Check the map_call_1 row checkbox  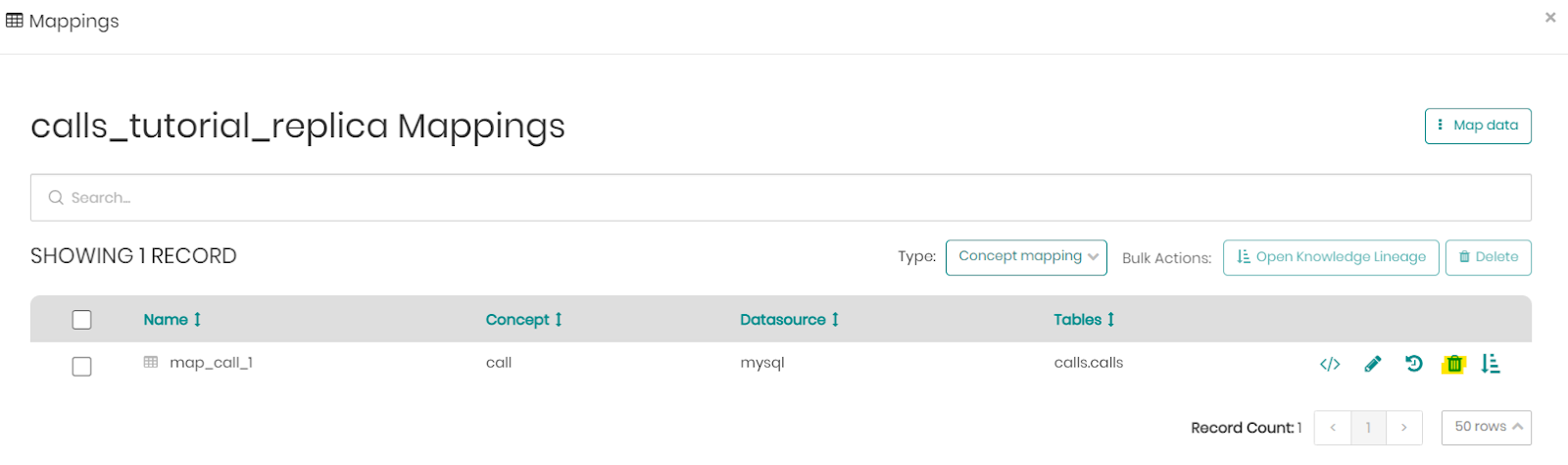point(82,366)
